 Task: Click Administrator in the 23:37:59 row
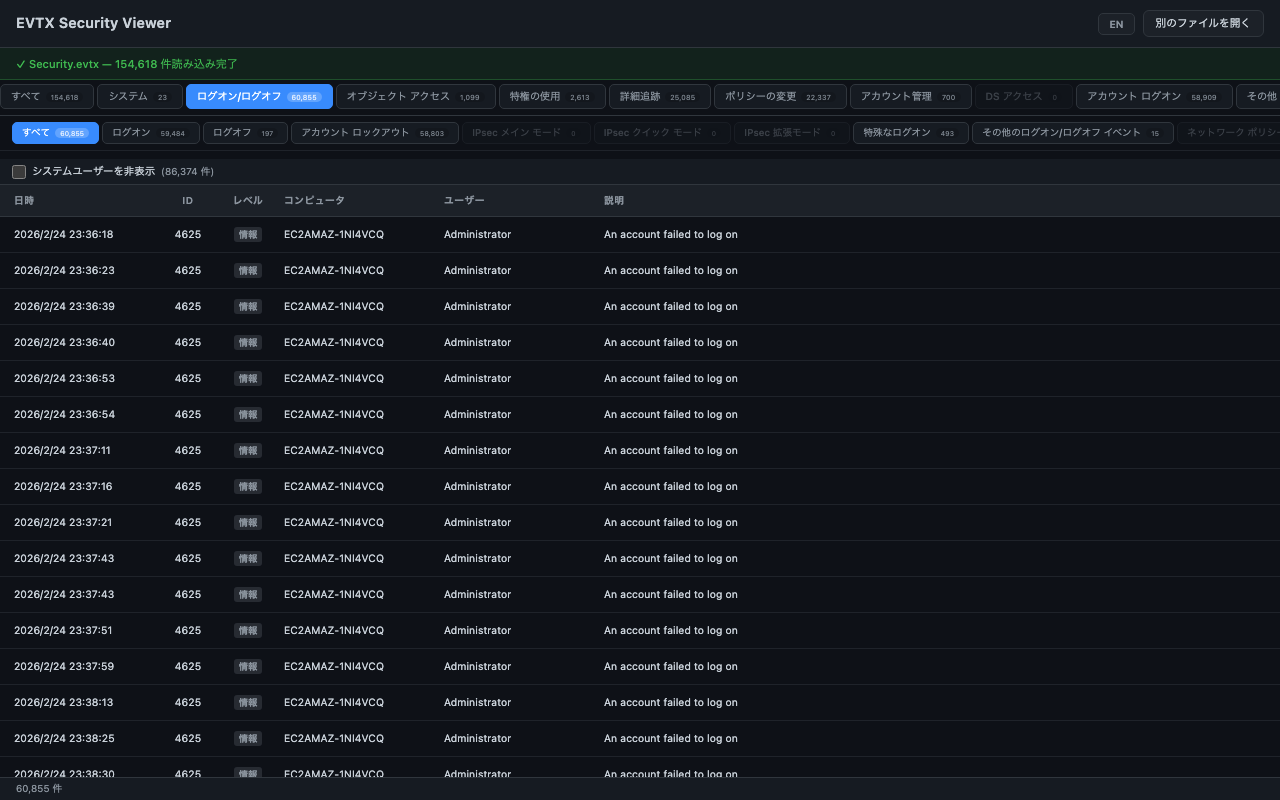tap(477, 667)
